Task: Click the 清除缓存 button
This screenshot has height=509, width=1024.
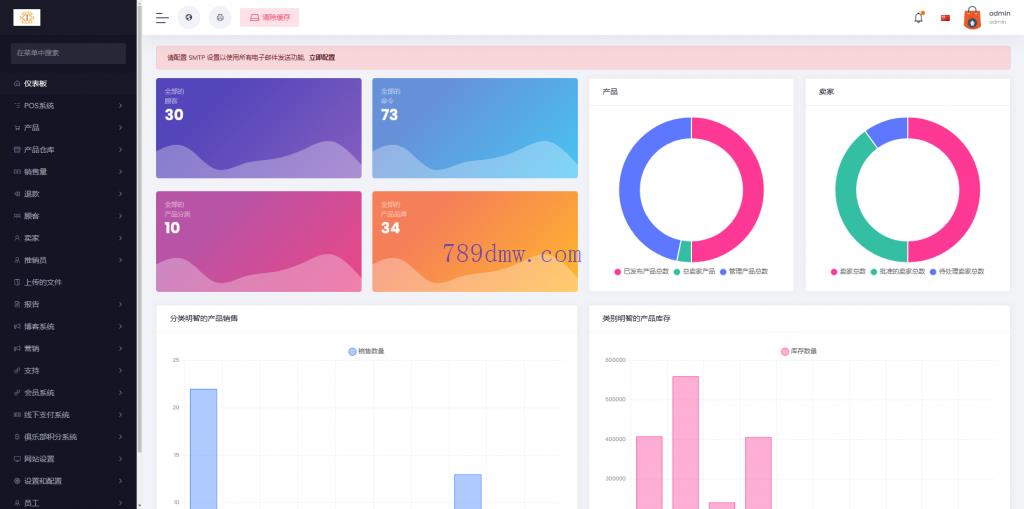Action: click(269, 18)
